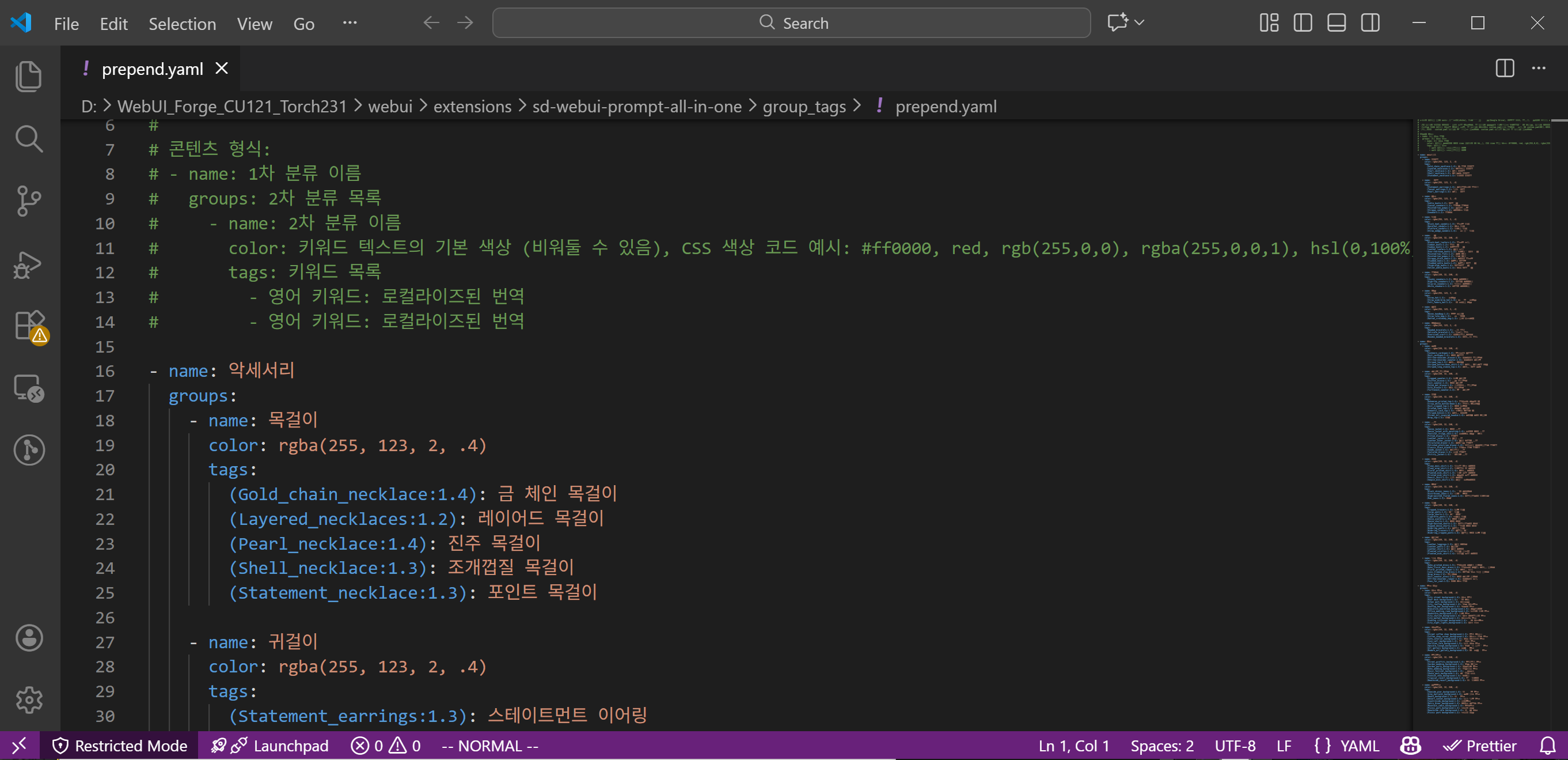Viewport: 1568px width, 760px height.
Task: Open Customize Layout button
Action: click(1269, 22)
